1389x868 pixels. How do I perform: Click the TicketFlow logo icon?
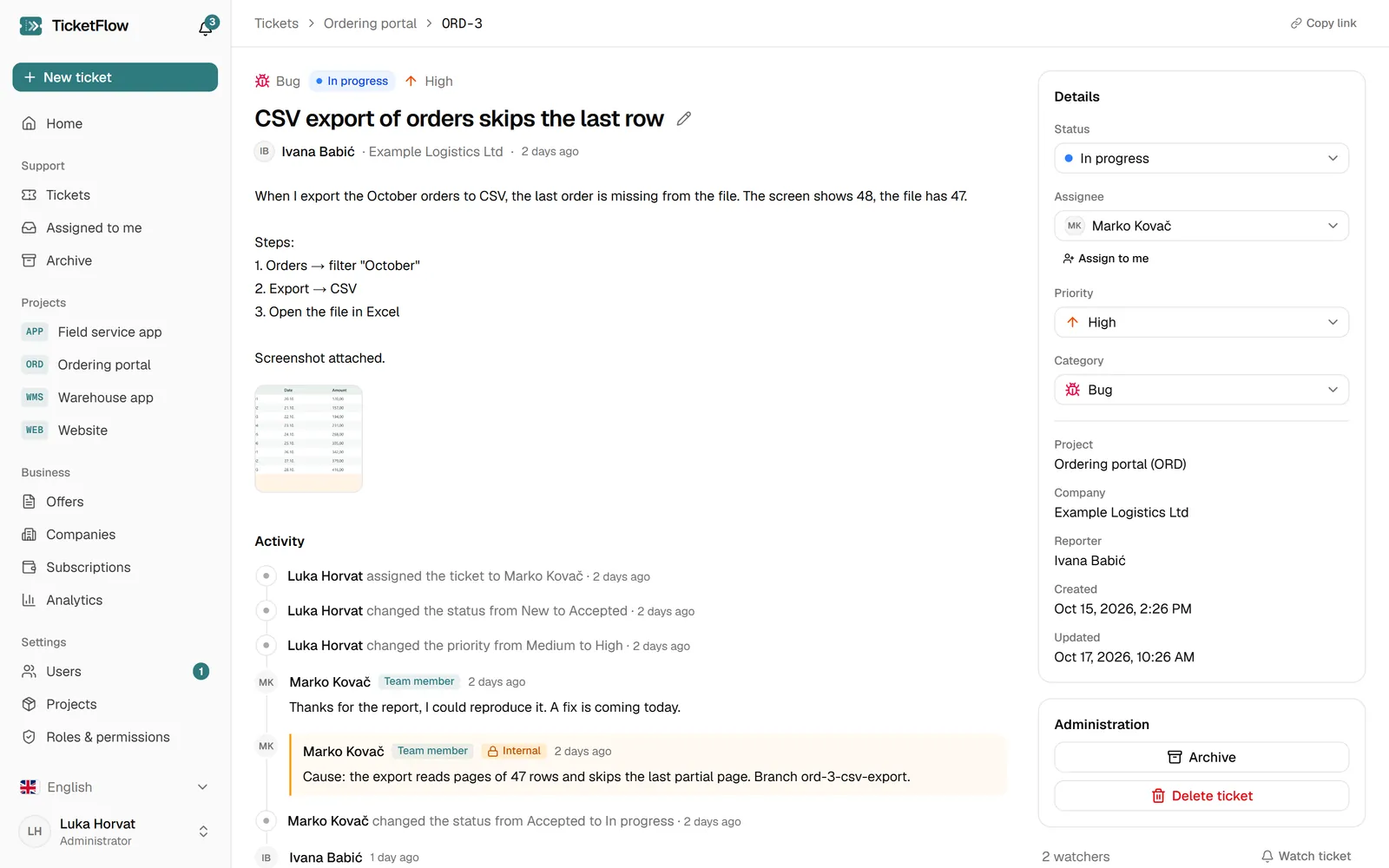click(x=31, y=26)
